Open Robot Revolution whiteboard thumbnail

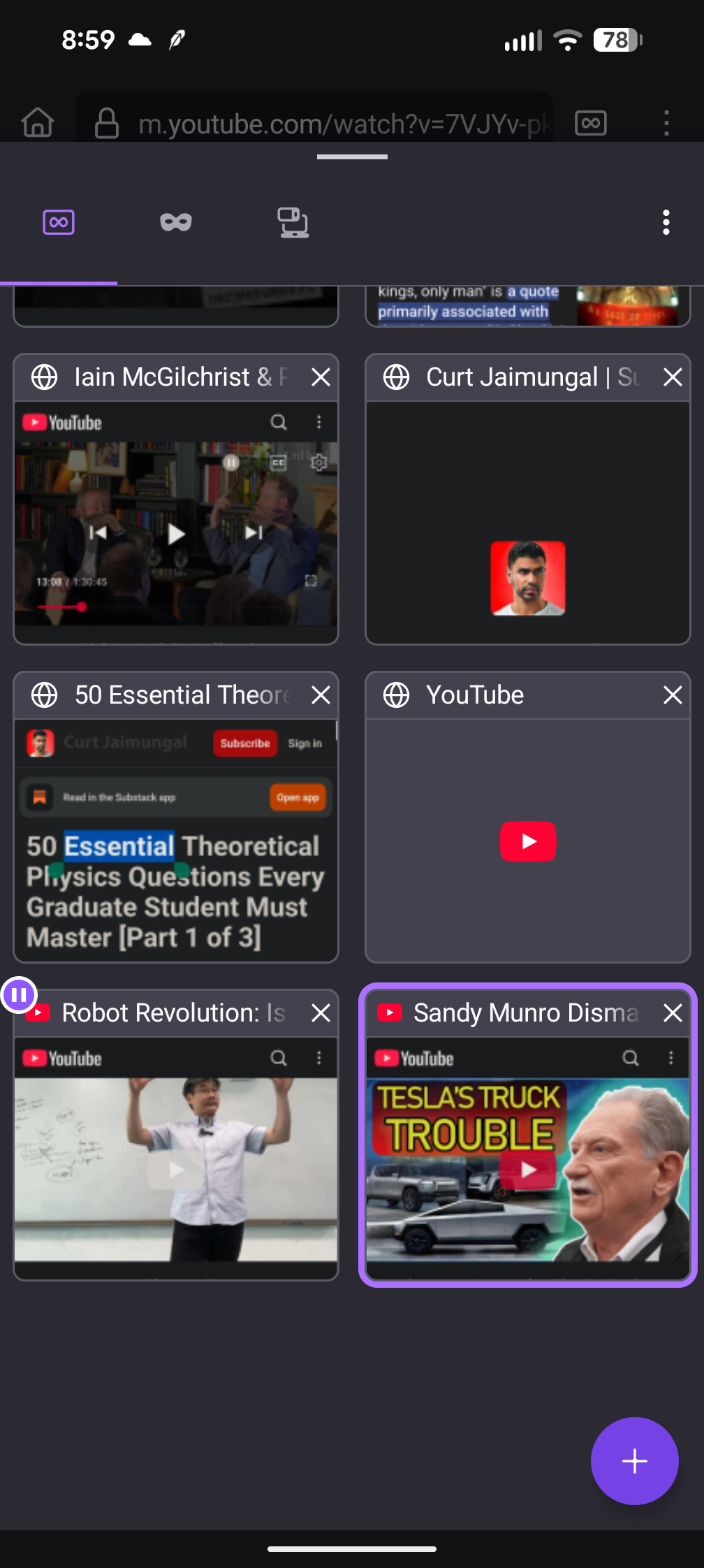176,1159
